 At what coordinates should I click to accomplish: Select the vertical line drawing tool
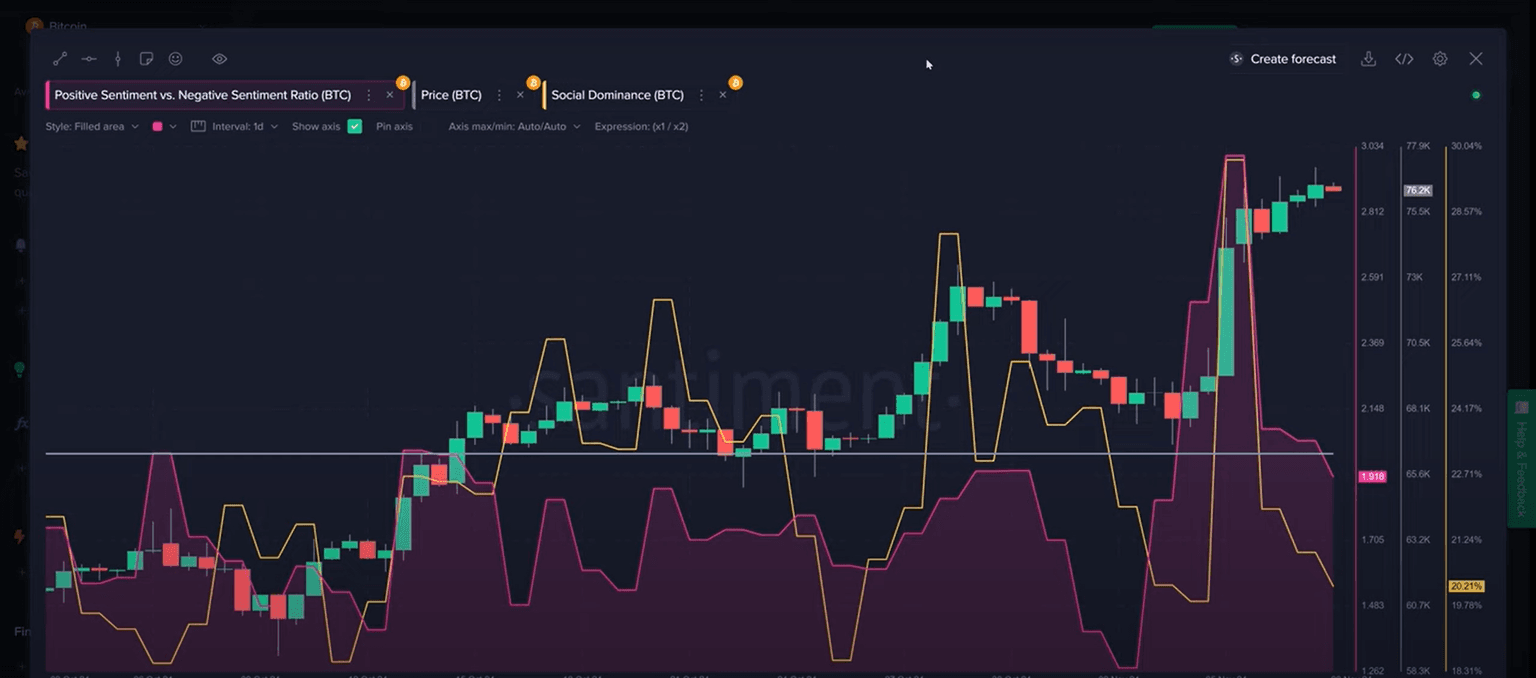(118, 59)
